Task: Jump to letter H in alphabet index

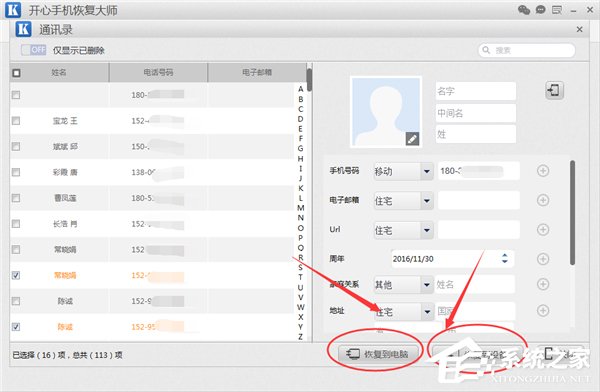Action: click(x=300, y=158)
